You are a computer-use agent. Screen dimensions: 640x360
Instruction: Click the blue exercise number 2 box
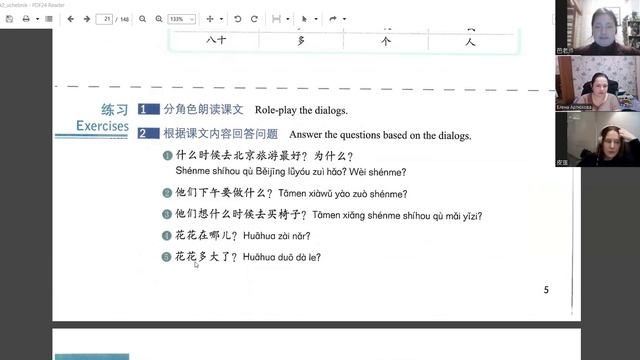point(149,133)
